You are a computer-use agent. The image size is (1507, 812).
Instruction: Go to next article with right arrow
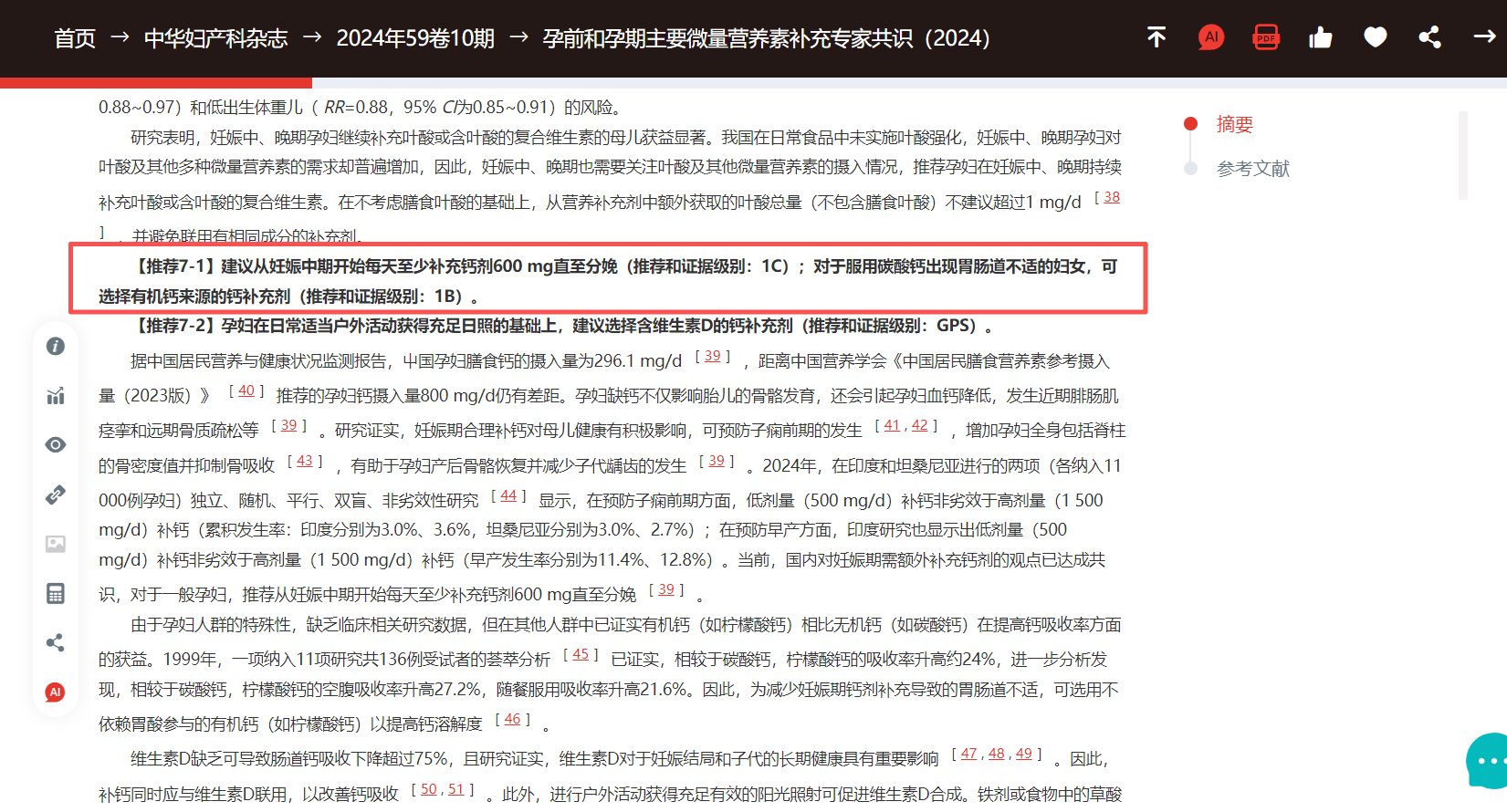click(1484, 37)
